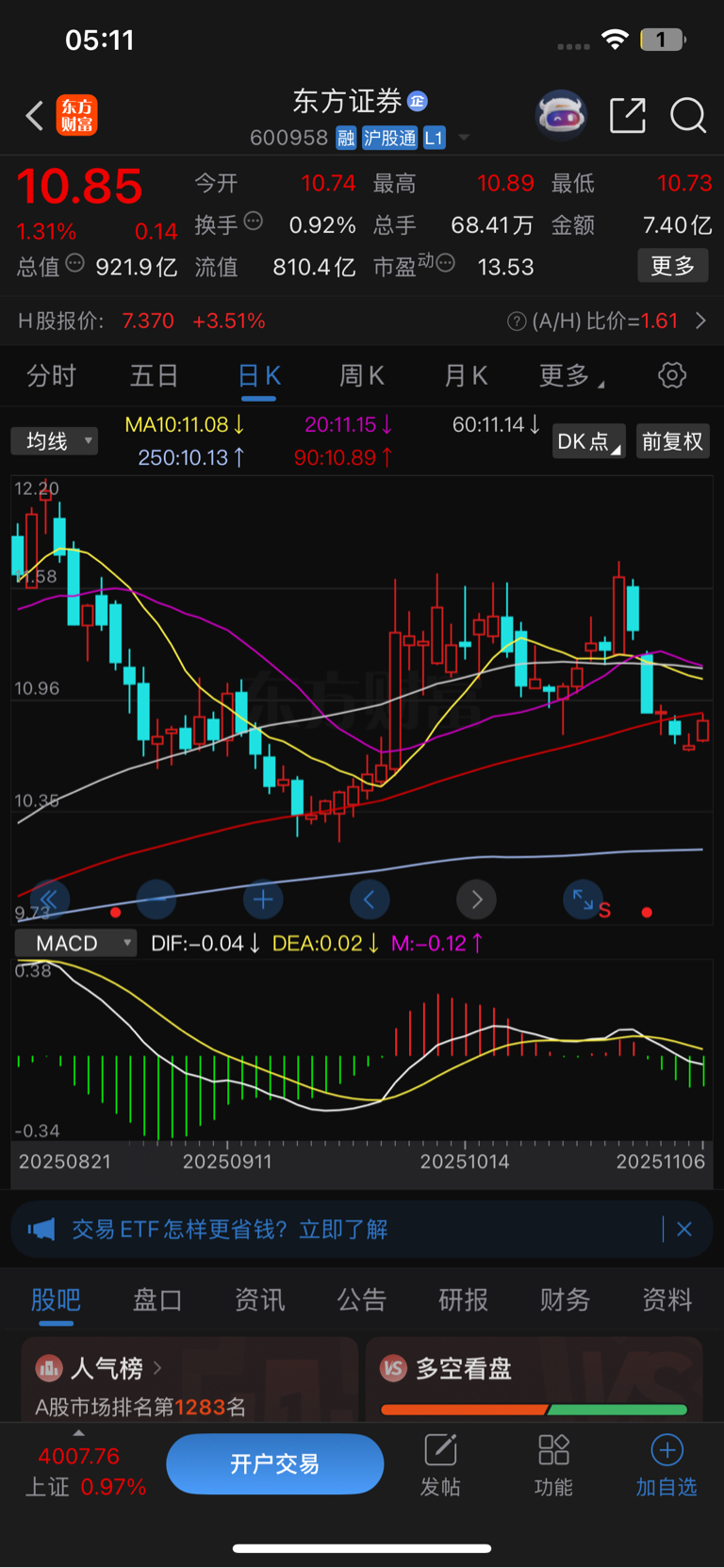This screenshot has width=724, height=1568.
Task: Tap the chart fullscreen expand icon
Action: 582,900
